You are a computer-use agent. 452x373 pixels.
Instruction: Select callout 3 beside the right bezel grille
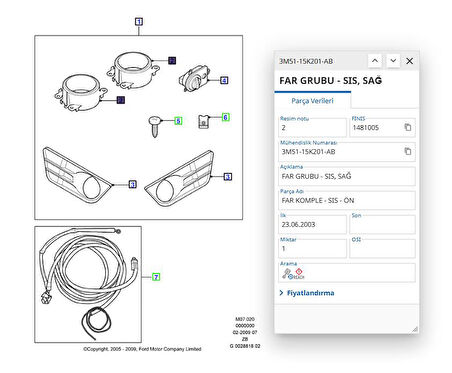click(x=228, y=177)
